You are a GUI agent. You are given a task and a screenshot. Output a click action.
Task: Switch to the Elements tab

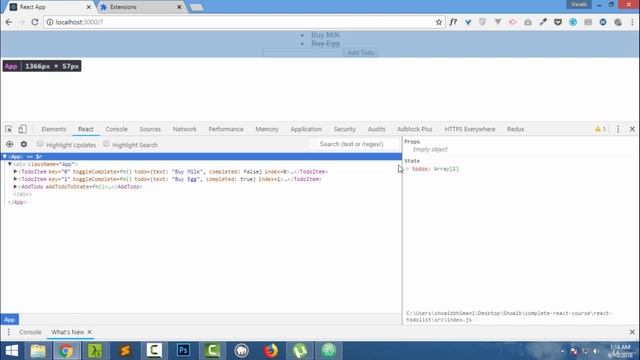53,129
